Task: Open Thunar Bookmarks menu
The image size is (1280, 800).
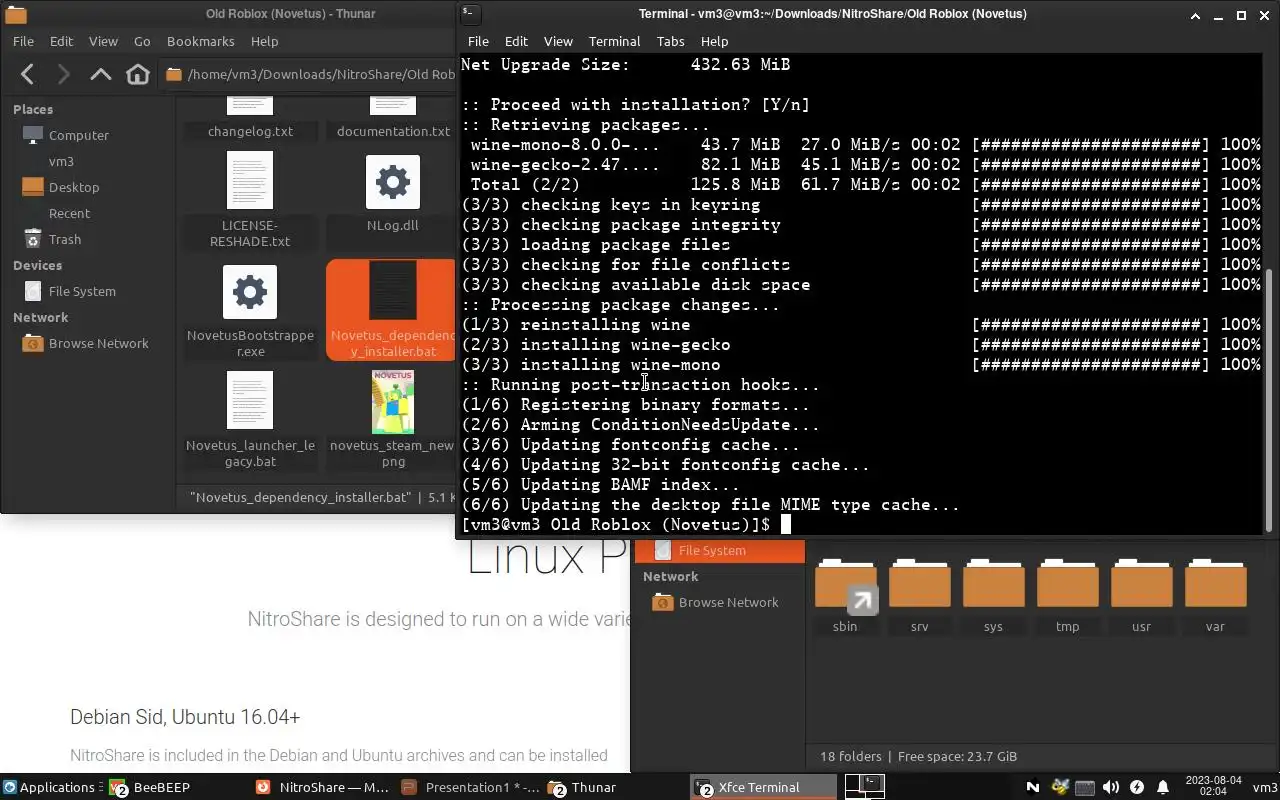Action: tap(200, 41)
